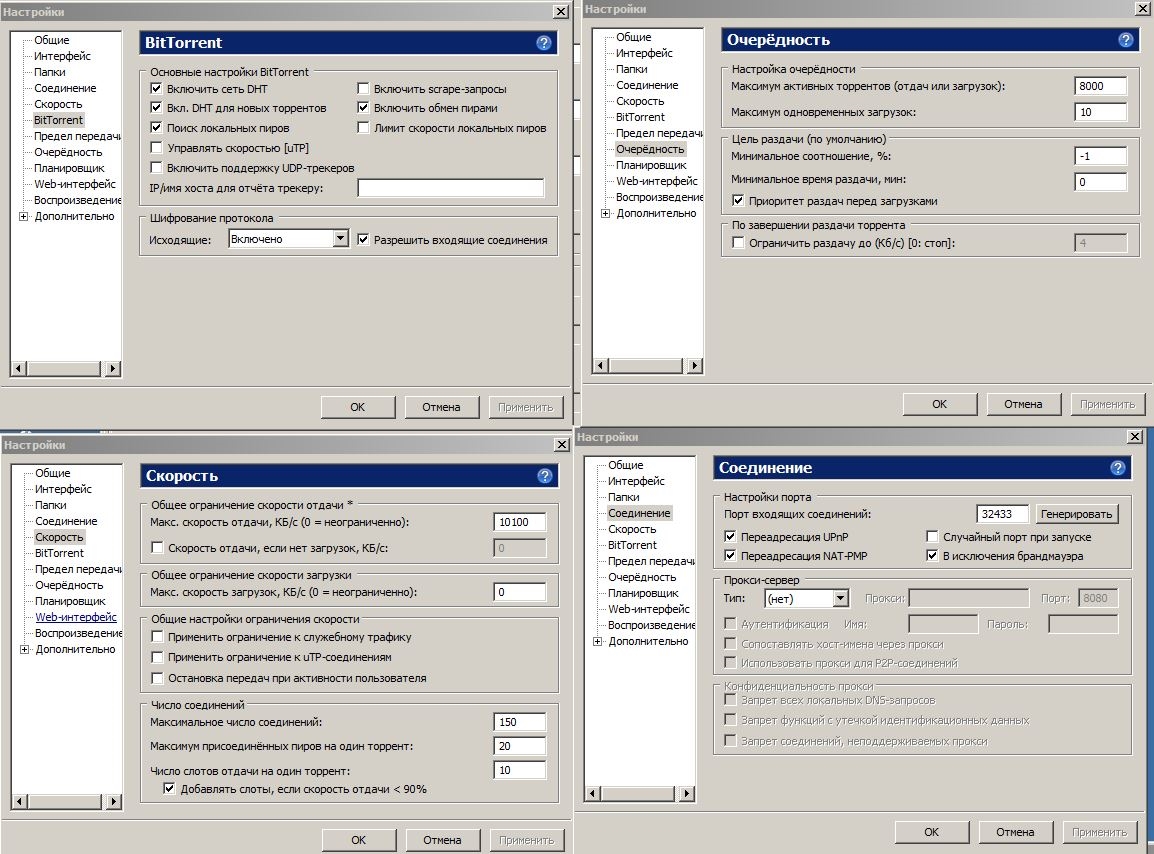Expand Дополнительно in the BitTorrent window's tree
Image resolution: width=1154 pixels, height=854 pixels.
24,217
